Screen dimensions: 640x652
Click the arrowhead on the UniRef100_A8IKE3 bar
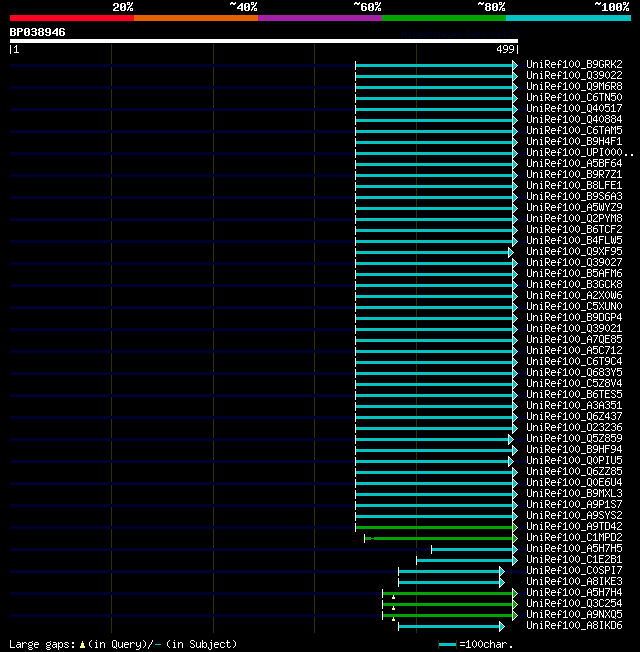tap(502, 583)
